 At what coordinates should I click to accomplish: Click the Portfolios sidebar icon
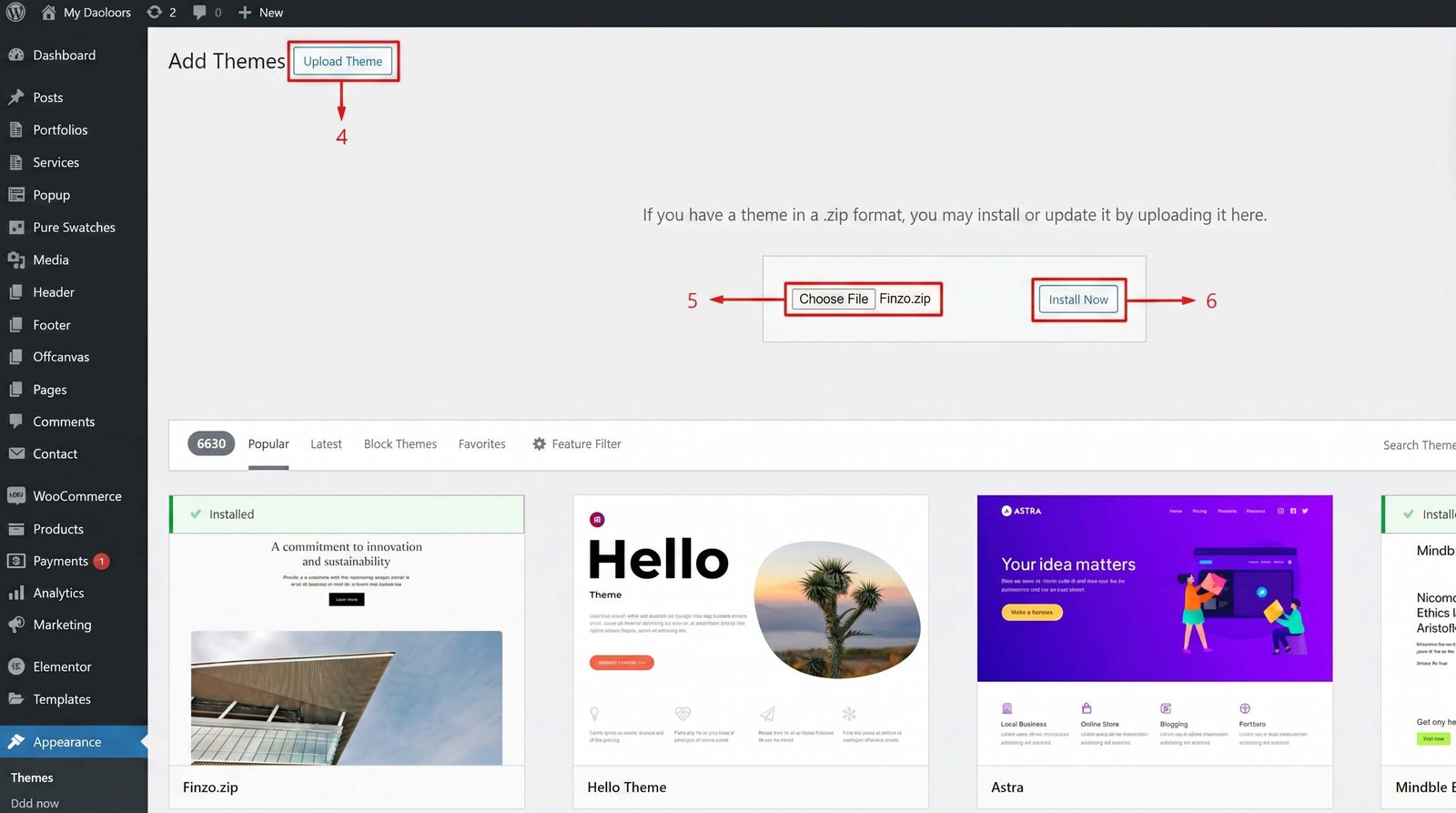(x=15, y=129)
